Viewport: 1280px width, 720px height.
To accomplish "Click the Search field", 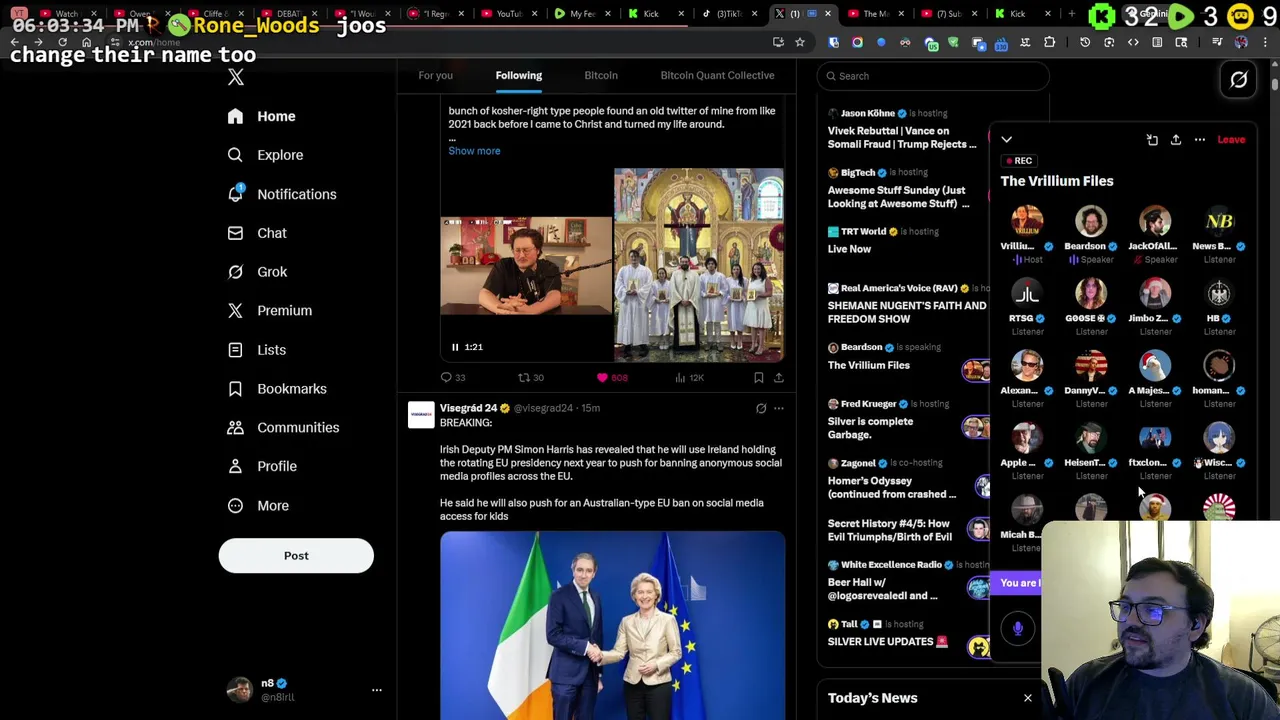I will (x=932, y=76).
